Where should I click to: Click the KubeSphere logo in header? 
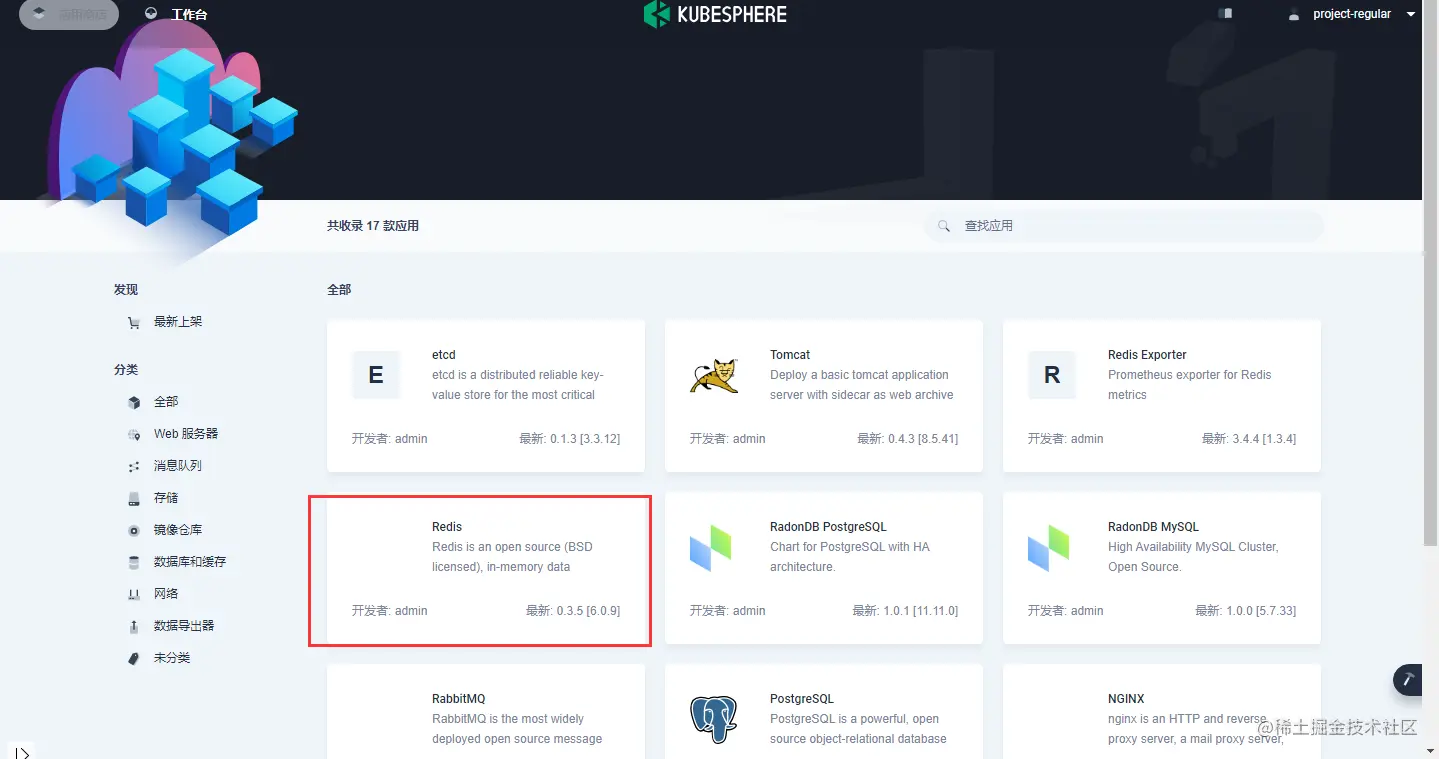(716, 14)
